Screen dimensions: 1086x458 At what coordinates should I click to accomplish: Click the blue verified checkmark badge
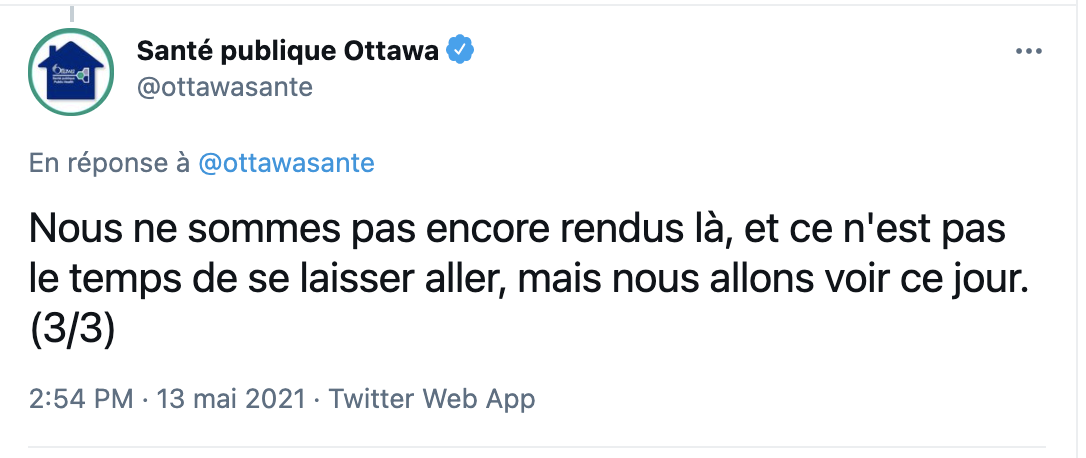[460, 51]
